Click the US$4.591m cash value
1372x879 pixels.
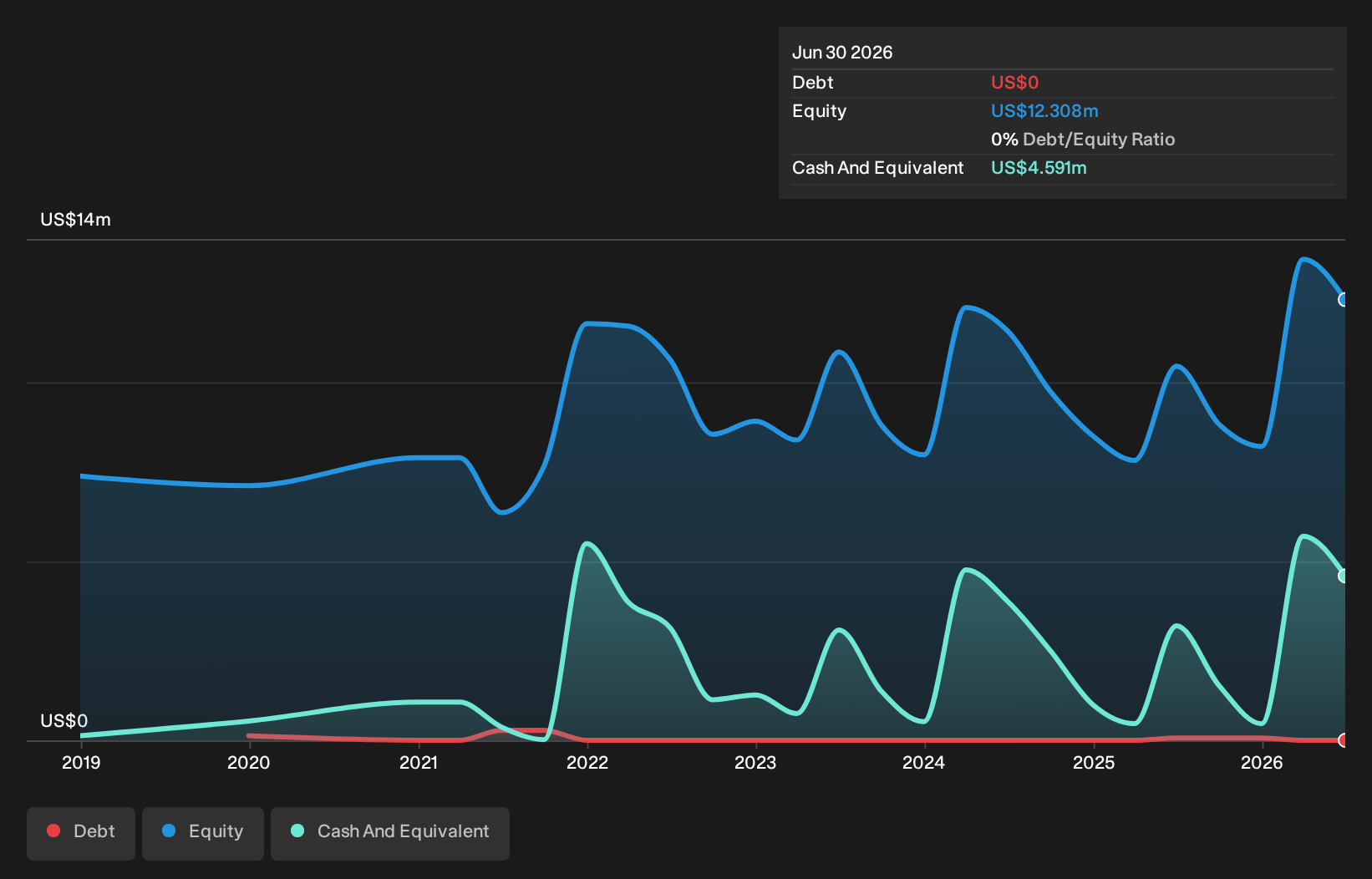point(1039,168)
